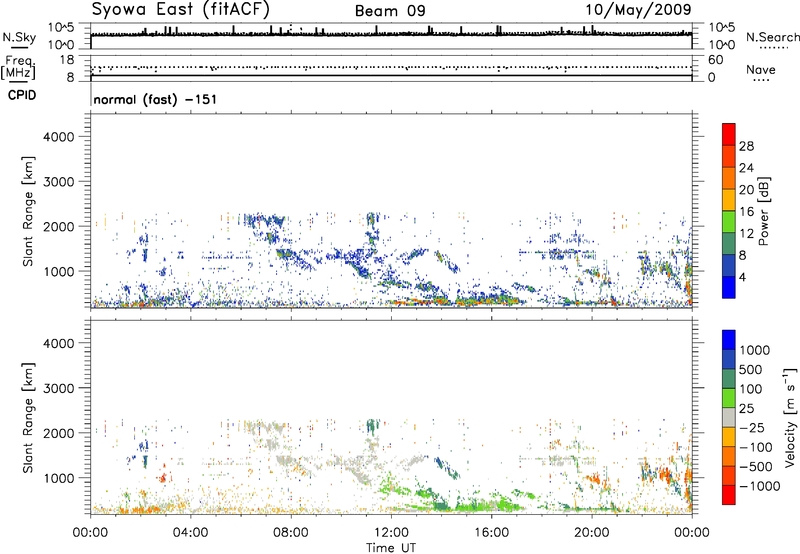Click the blue power echoes near 2000 km at 07:00

[263, 221]
